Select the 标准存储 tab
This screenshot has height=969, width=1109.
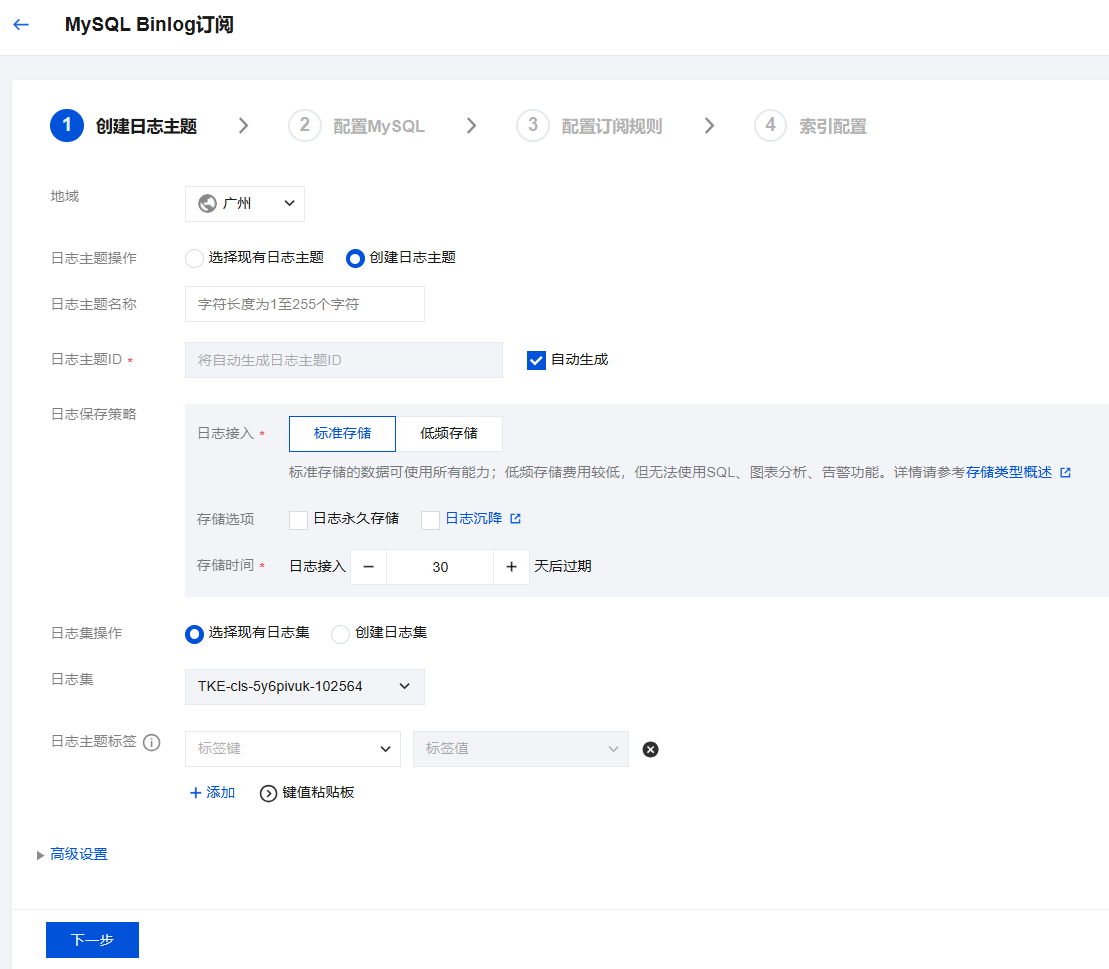tap(342, 434)
